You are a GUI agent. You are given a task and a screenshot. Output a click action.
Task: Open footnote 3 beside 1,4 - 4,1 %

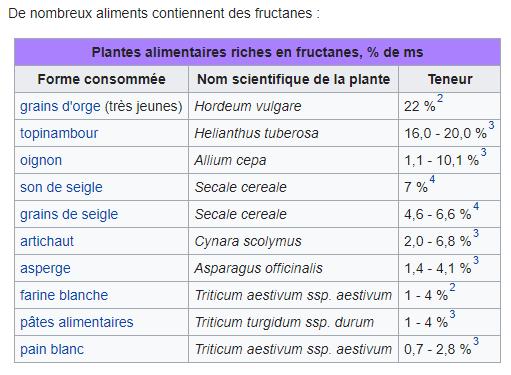point(476,260)
